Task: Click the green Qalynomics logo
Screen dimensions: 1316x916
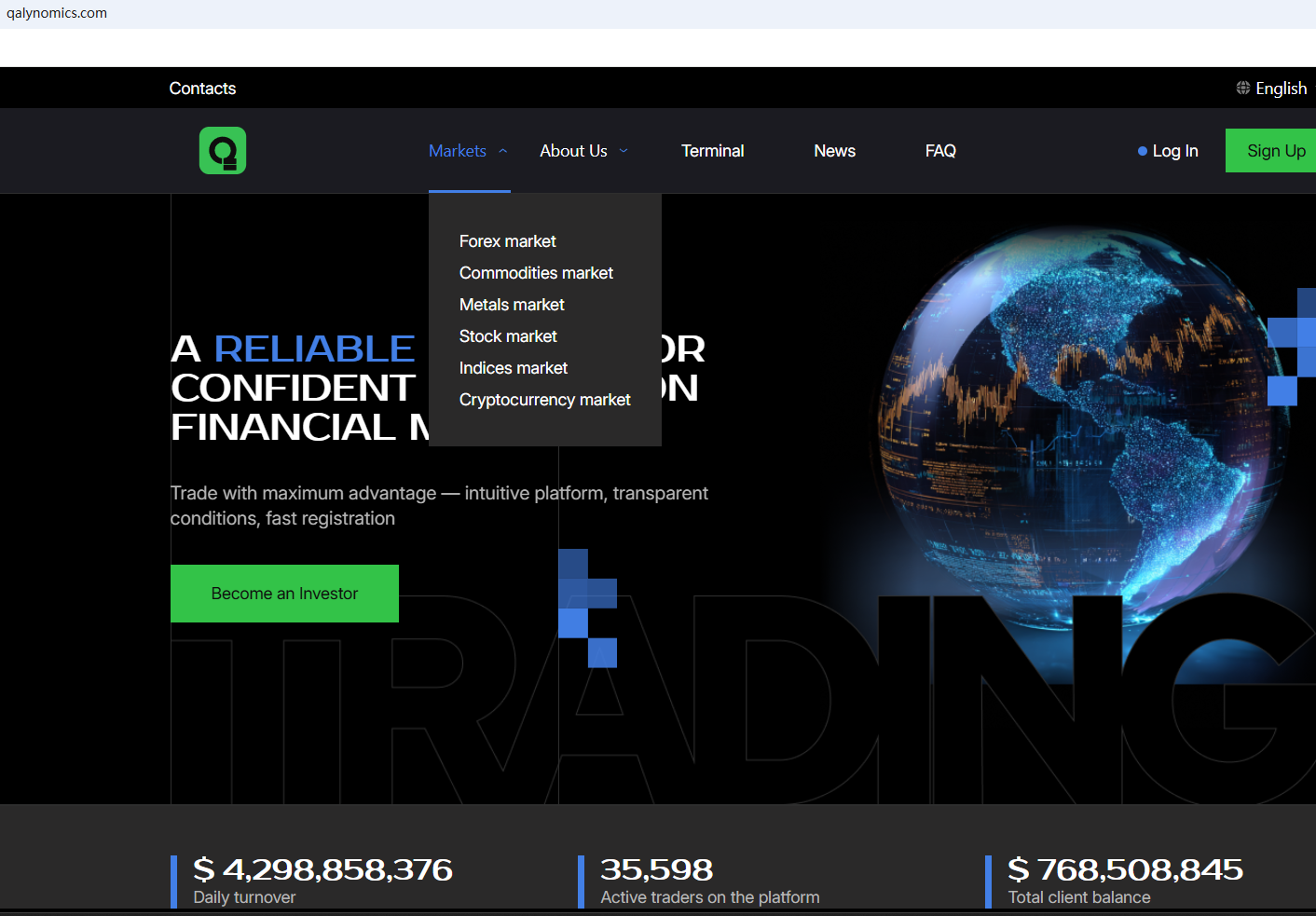Action: pyautogui.click(x=223, y=150)
